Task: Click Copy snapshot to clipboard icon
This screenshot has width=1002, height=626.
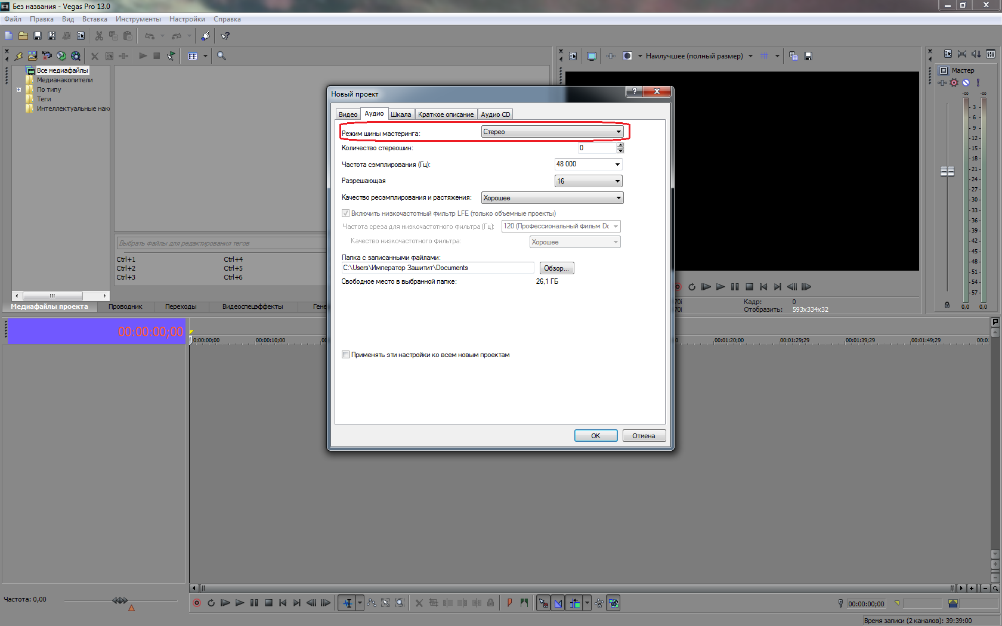Action: (793, 56)
